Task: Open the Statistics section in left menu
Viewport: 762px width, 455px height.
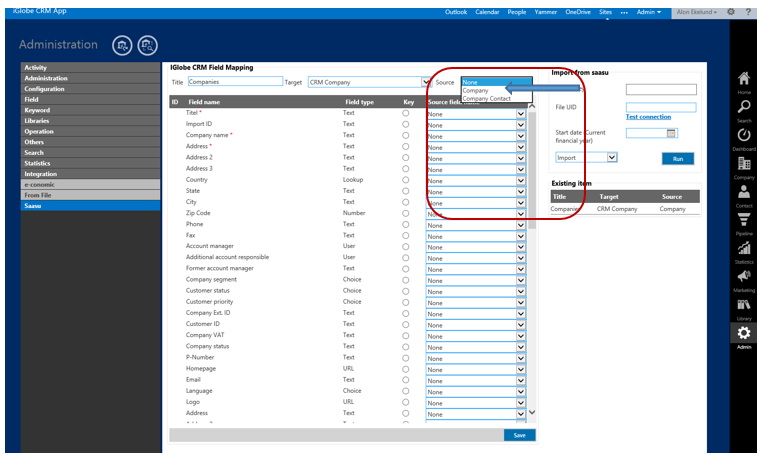Action: 90,163
